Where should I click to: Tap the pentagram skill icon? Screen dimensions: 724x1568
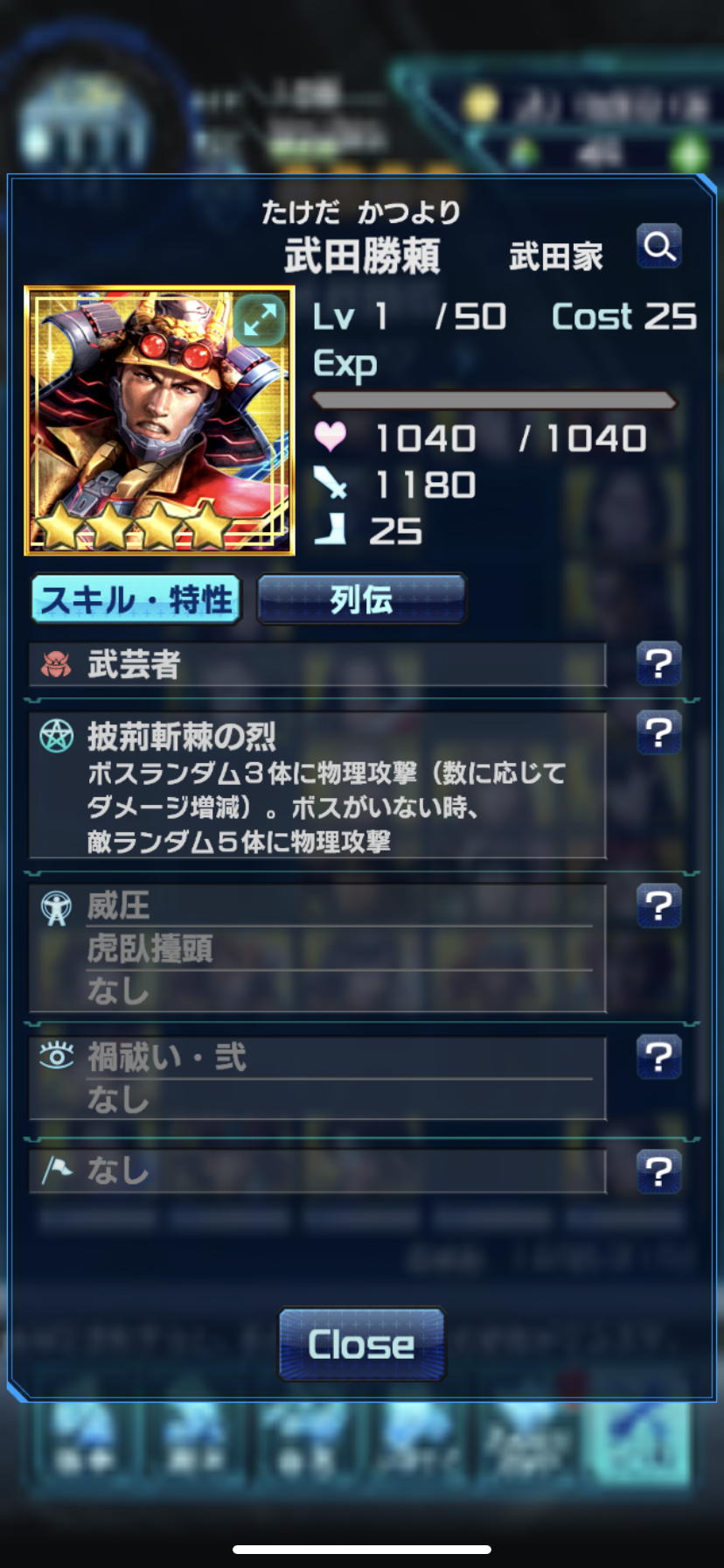[x=56, y=737]
